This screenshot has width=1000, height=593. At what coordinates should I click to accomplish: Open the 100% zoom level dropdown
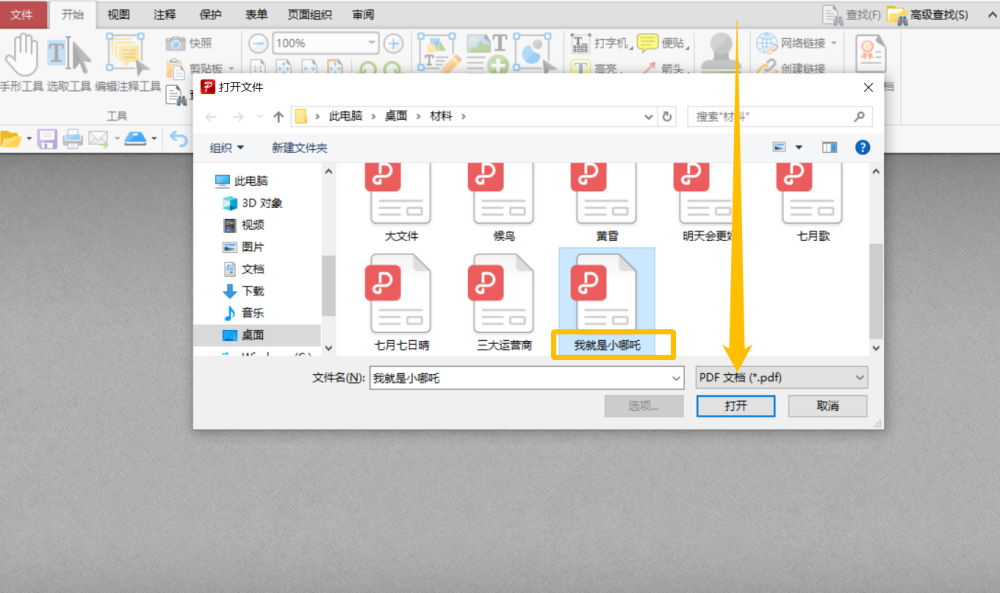click(x=371, y=43)
